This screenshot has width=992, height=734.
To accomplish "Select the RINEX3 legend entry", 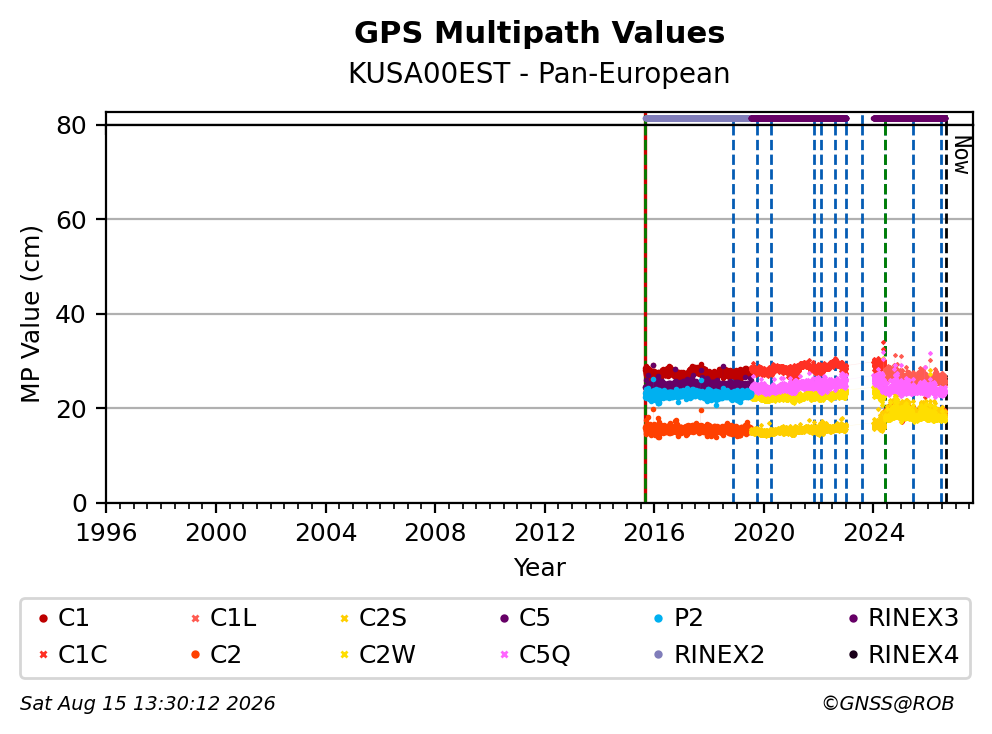I will pos(903,618).
